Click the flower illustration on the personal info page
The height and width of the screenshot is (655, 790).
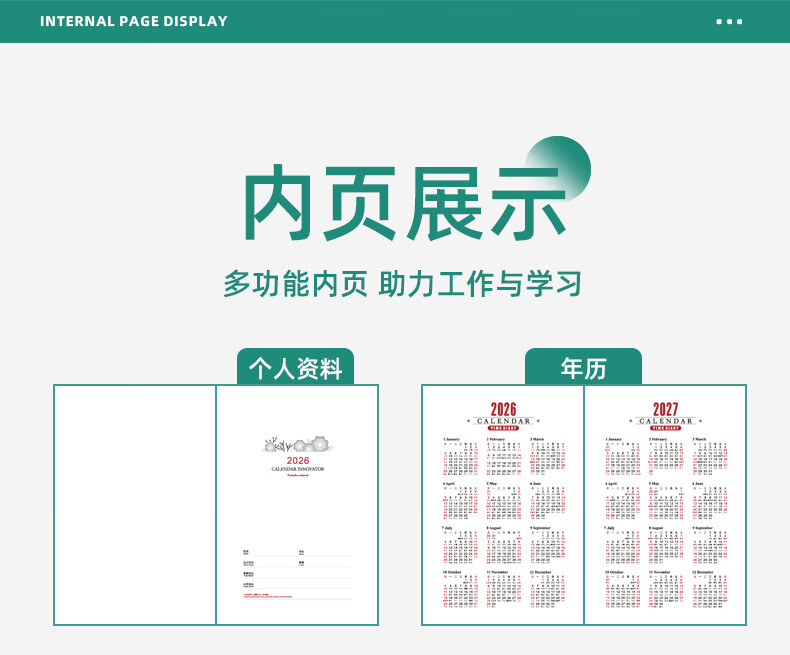[296, 443]
